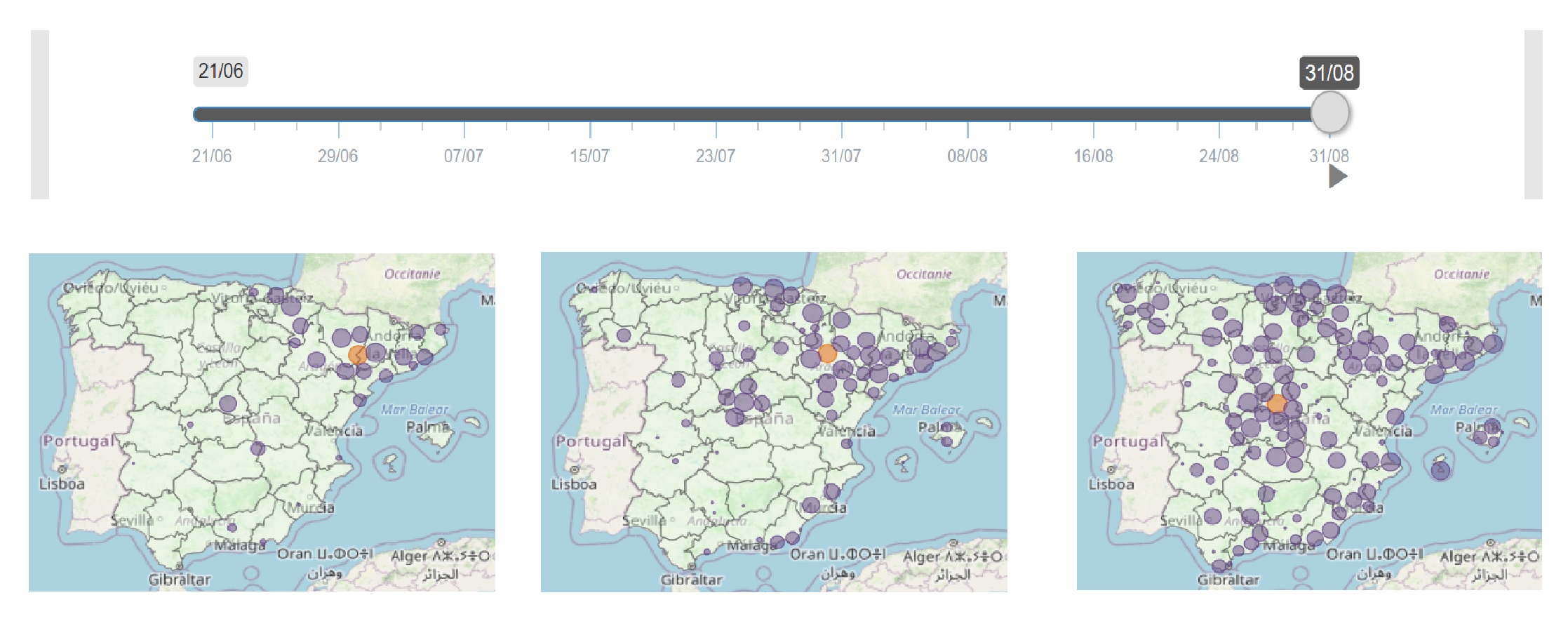This screenshot has width=1568, height=621.
Task: Click the orange marker in middle map
Action: pyautogui.click(x=828, y=354)
